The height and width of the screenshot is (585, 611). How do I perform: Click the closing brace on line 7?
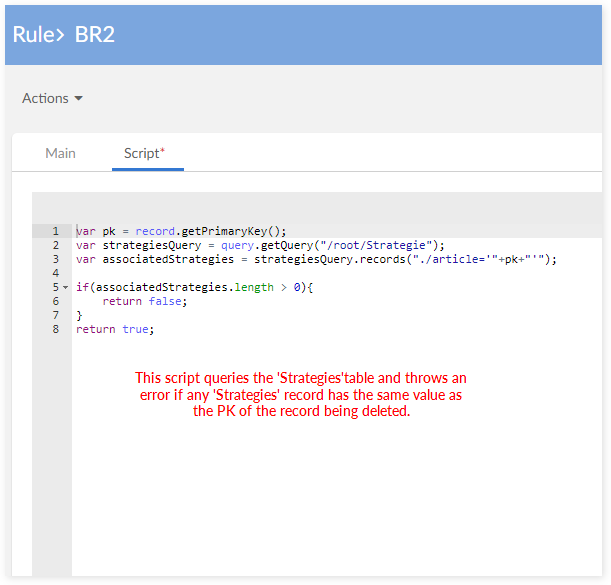tap(79, 315)
